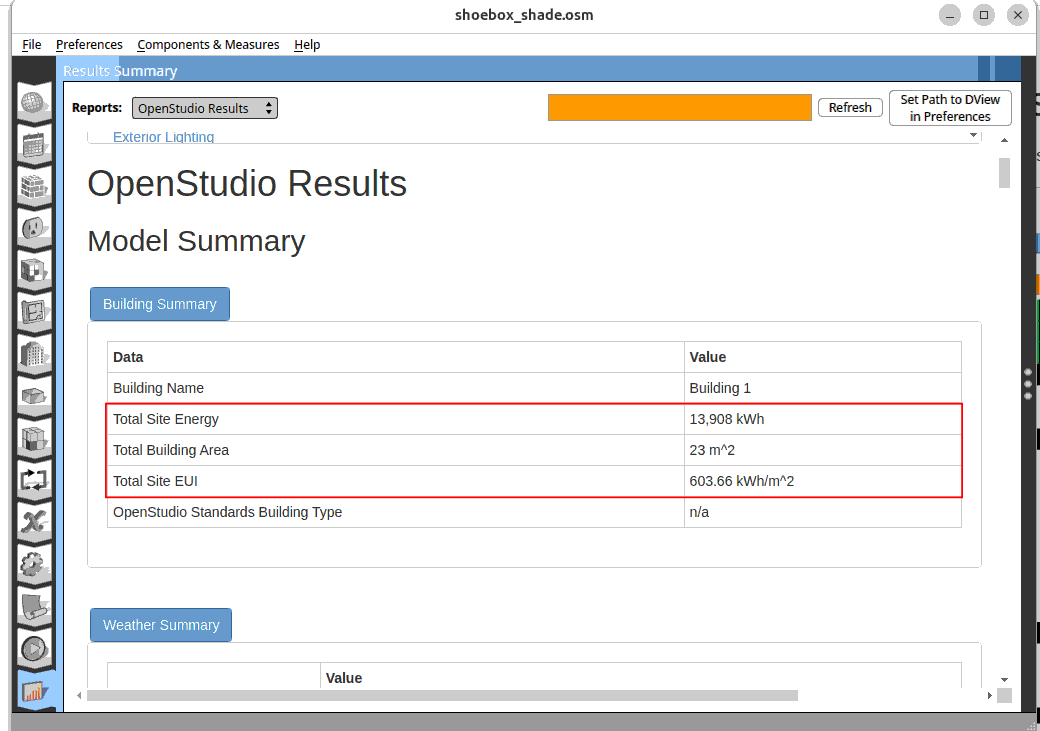Click the horizontal scrollbar at the bottom
Viewport: 1040px width, 731px height.
click(x=442, y=695)
